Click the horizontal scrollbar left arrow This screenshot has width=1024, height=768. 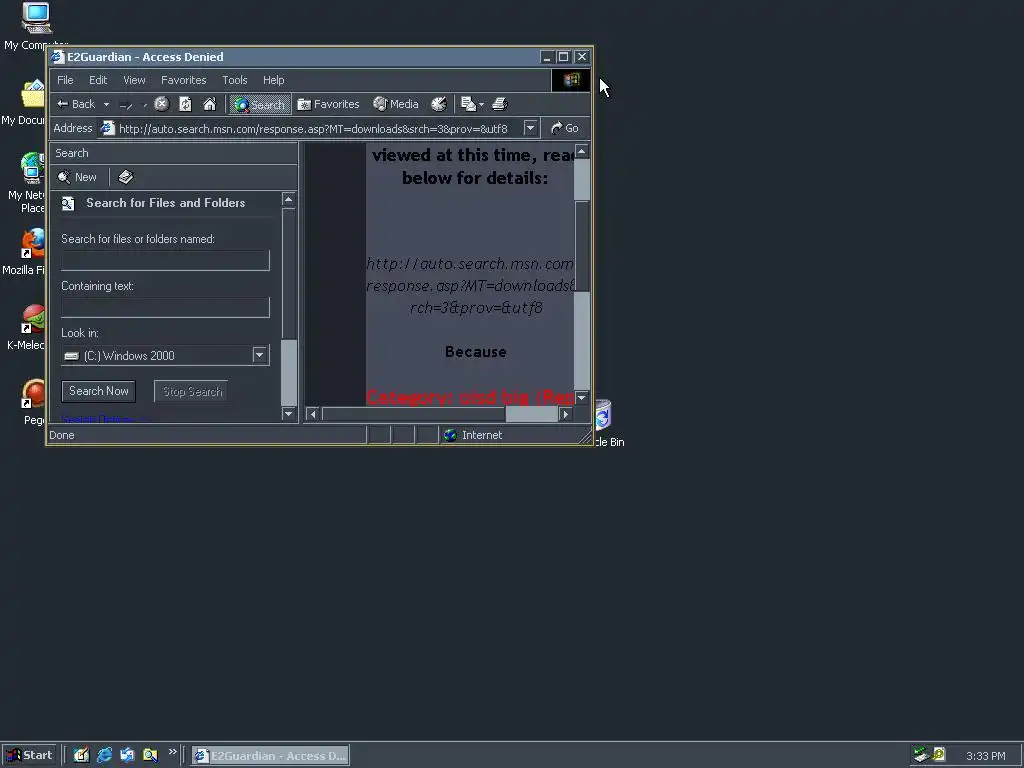(x=313, y=413)
